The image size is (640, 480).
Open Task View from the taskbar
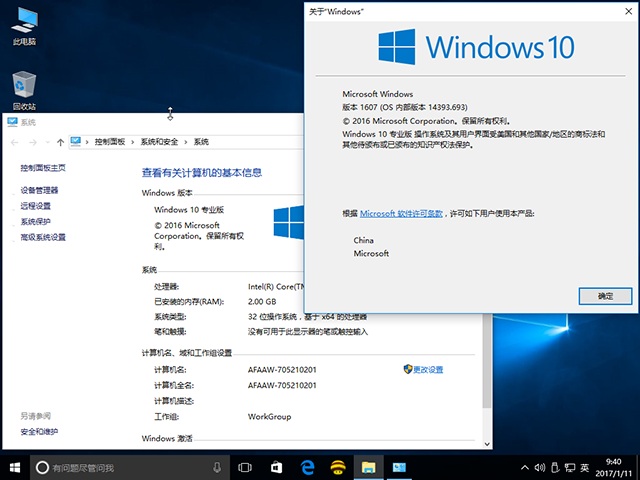245,467
